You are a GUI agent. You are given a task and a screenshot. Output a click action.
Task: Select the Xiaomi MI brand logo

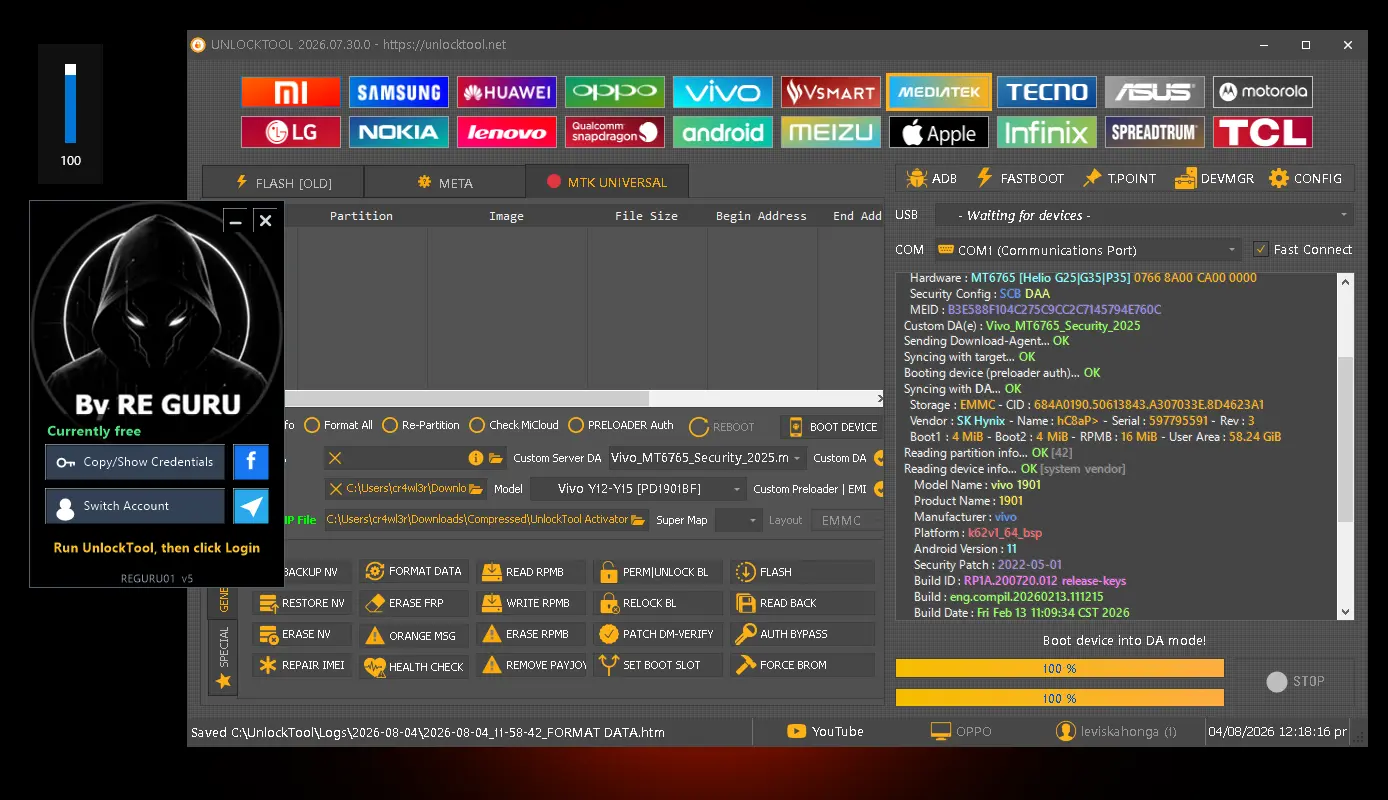coord(291,92)
